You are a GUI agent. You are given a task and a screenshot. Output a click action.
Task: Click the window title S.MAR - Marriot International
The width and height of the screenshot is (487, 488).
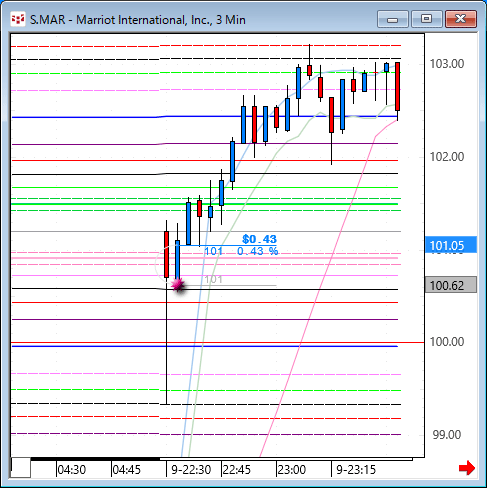pyautogui.click(x=138, y=20)
